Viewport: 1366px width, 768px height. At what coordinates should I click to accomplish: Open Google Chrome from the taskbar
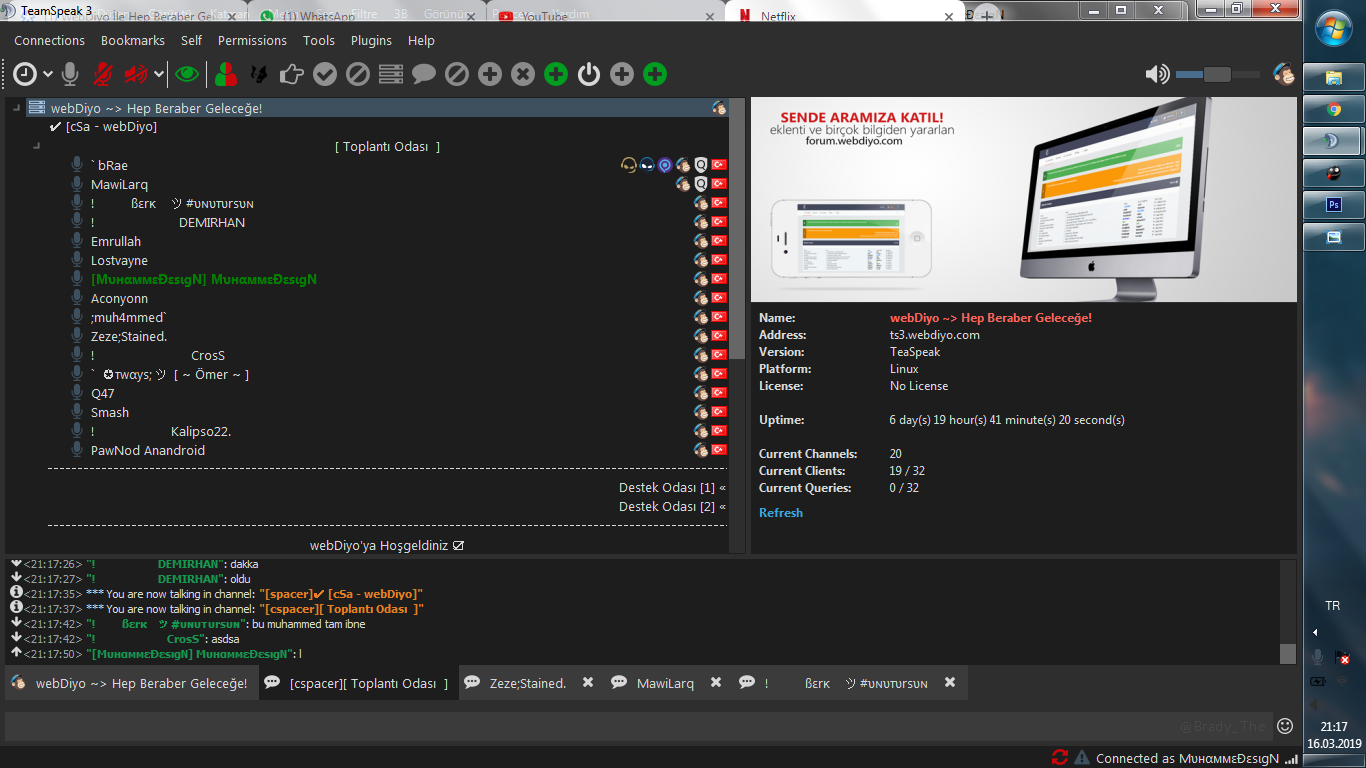click(1334, 110)
